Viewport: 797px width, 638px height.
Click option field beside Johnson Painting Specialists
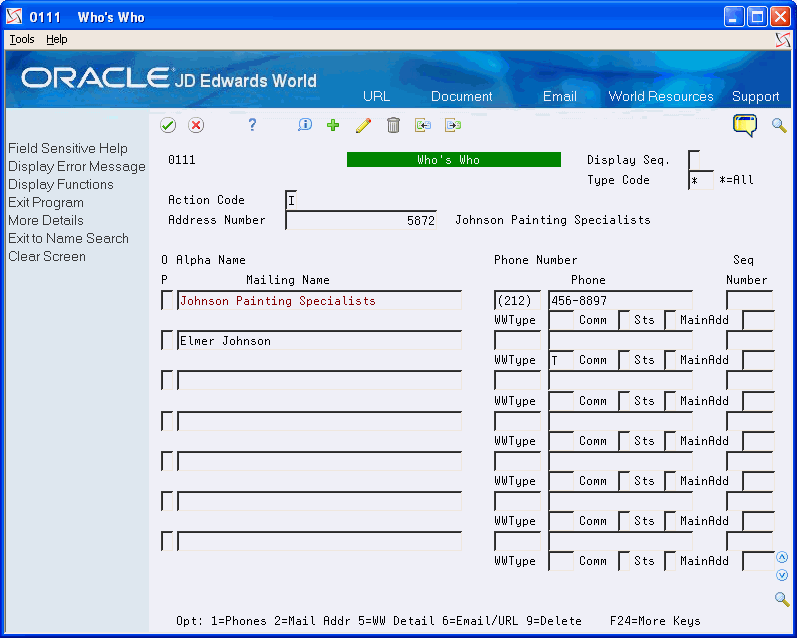pos(167,300)
